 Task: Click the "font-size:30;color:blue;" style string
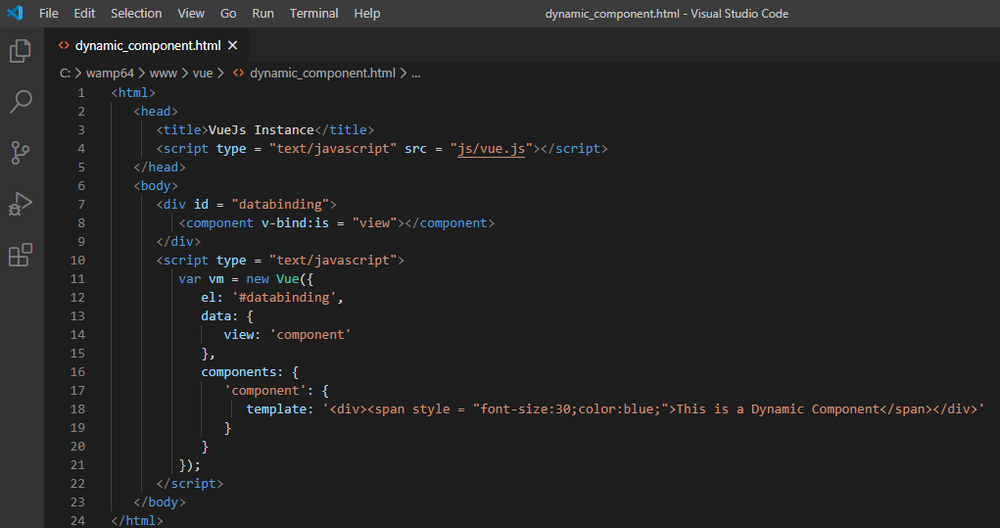coord(570,409)
